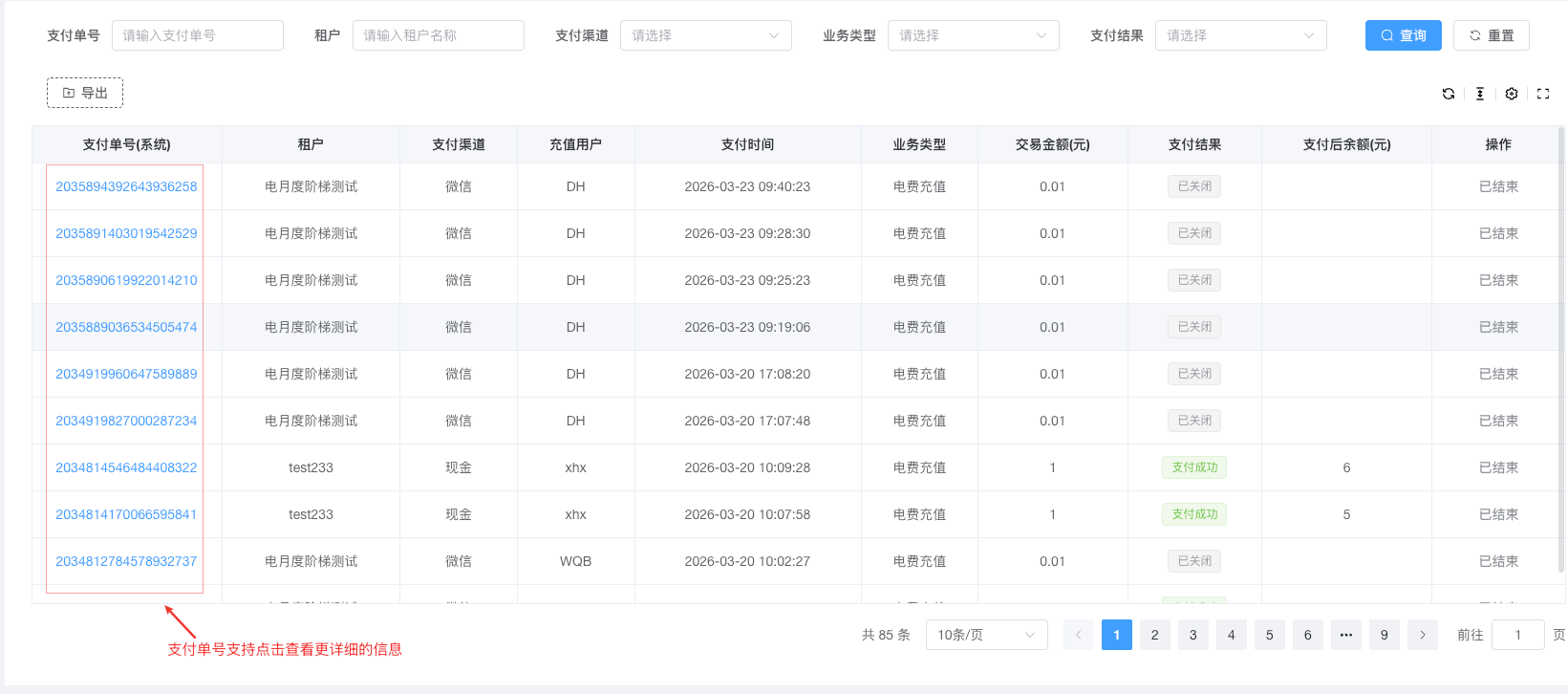Open payment order 2035894392643936258
Viewport: 1568px width, 694px height.
pos(126,186)
